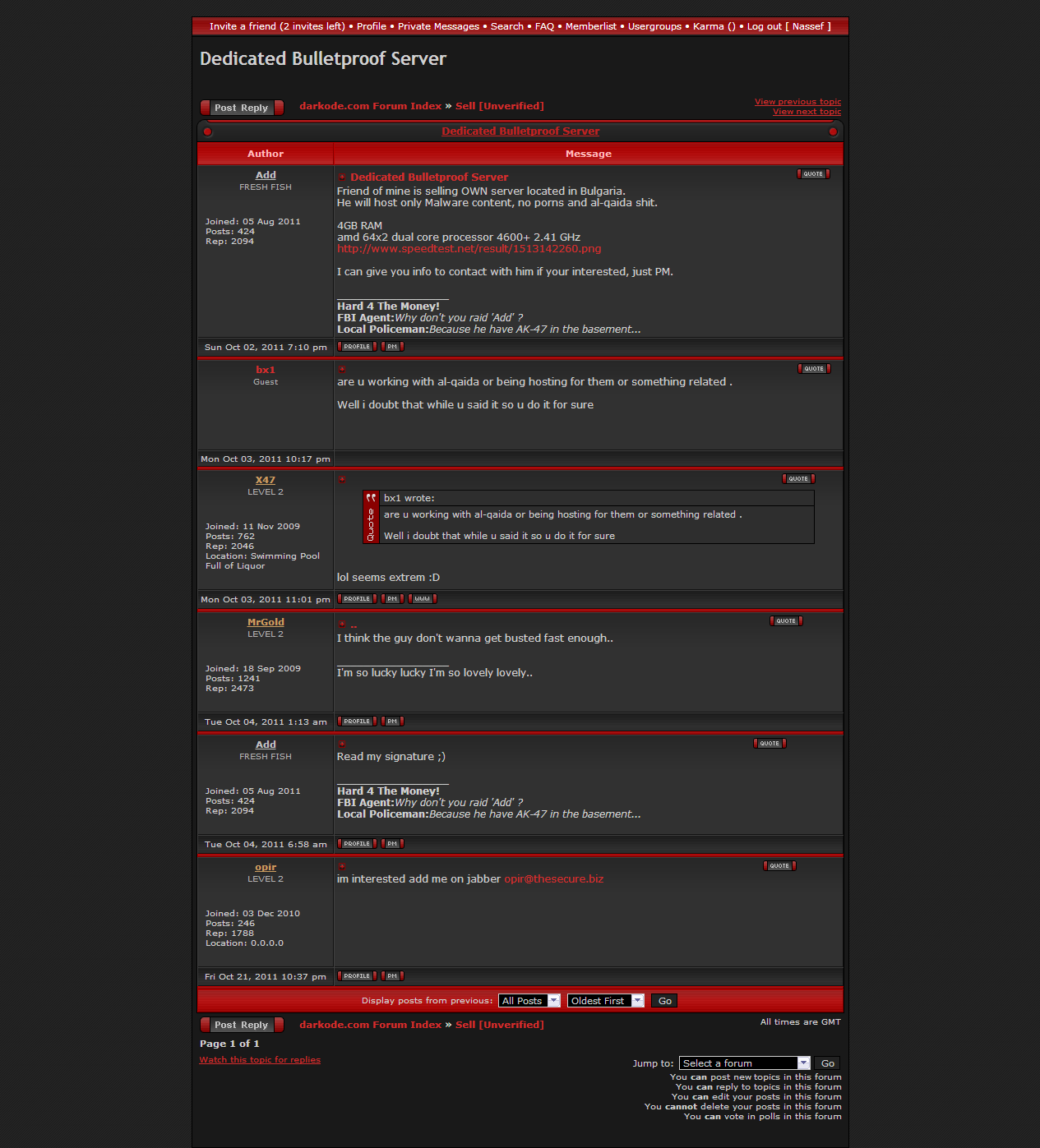This screenshot has width=1040, height=1148.
Task: Click the Quote icon on opir's post
Action: (779, 866)
